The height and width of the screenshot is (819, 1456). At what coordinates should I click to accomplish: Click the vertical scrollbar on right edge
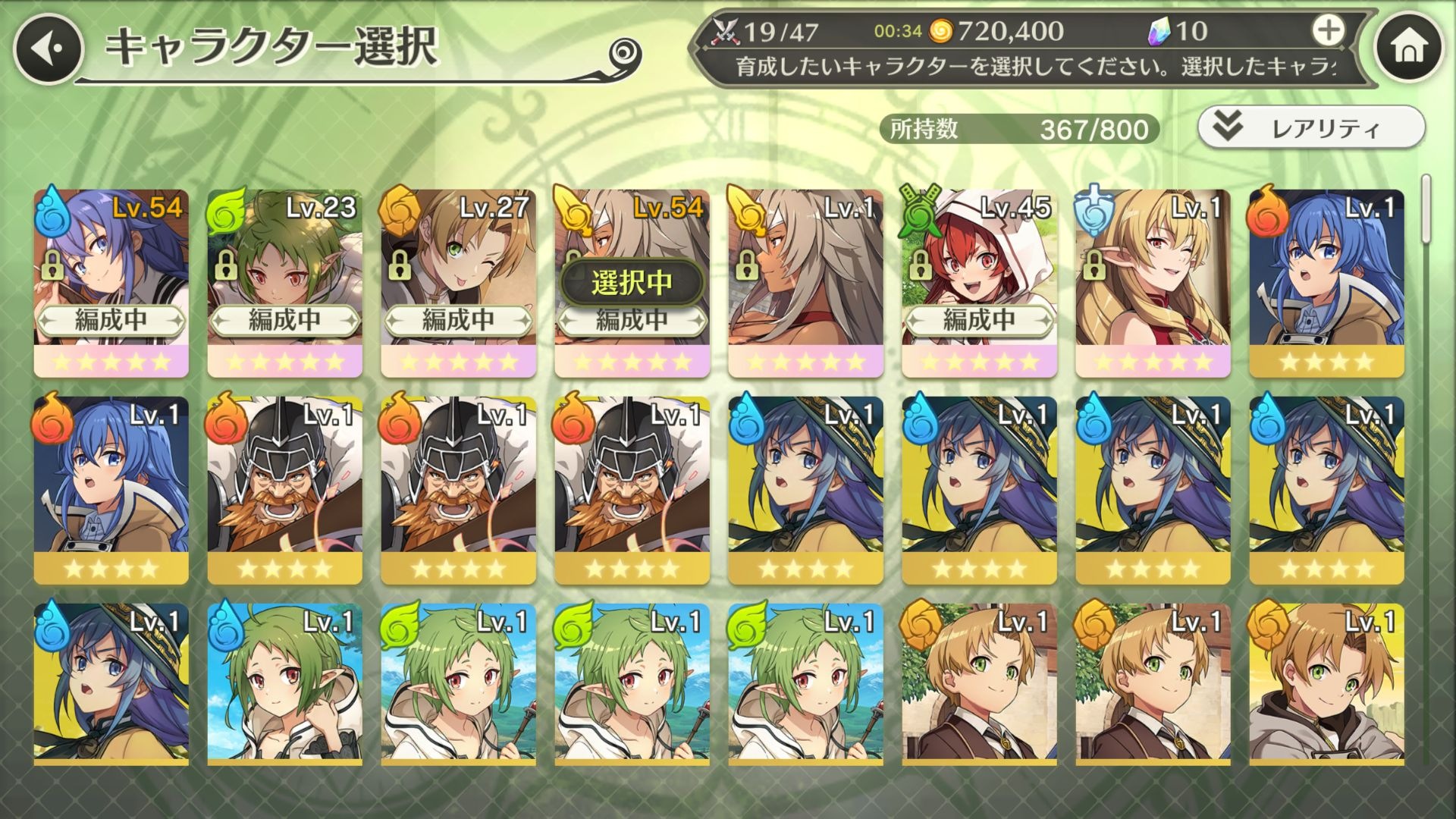pyautogui.click(x=1426, y=209)
